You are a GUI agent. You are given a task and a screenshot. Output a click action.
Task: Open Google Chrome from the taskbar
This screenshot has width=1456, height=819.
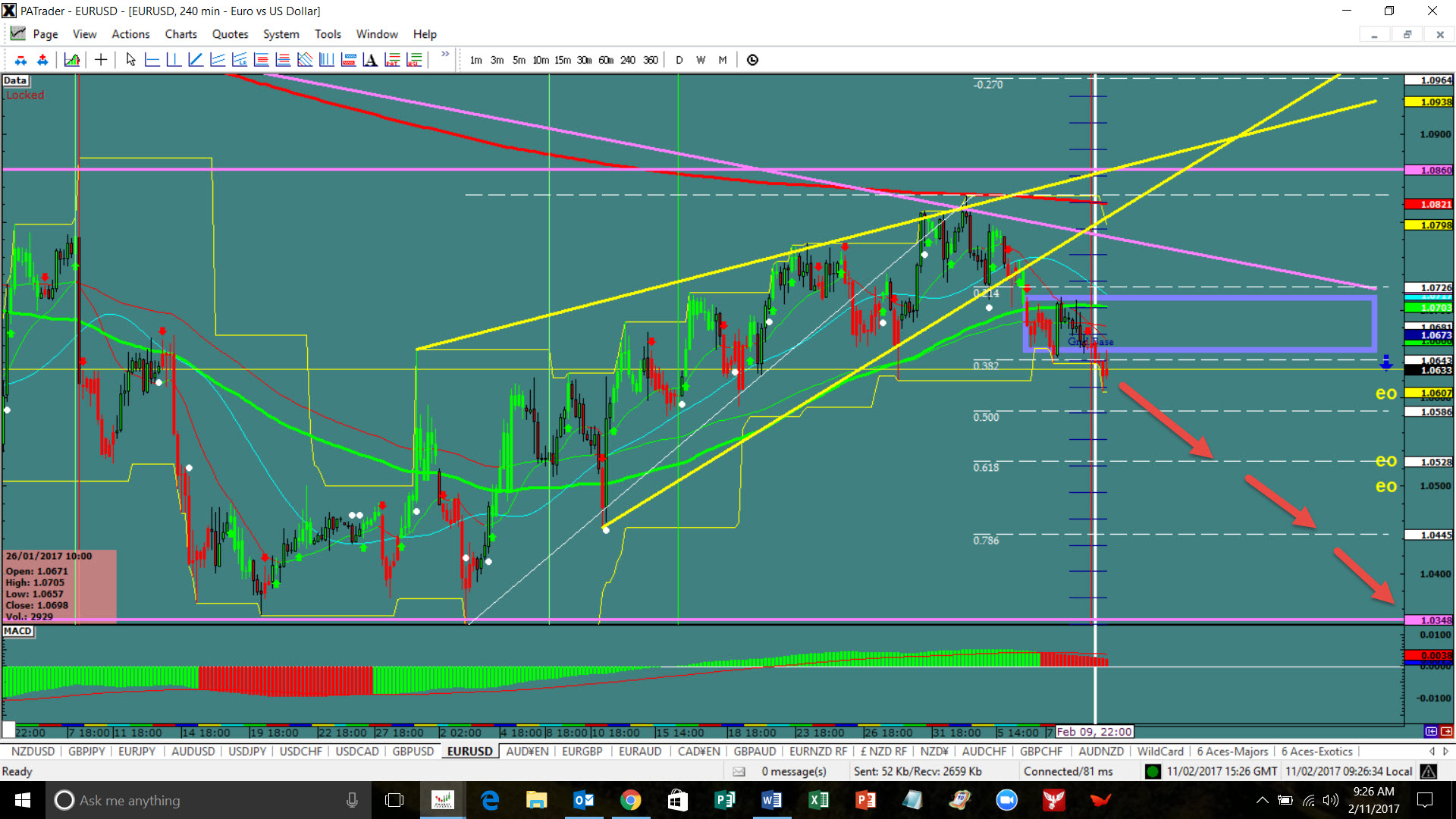(x=630, y=800)
